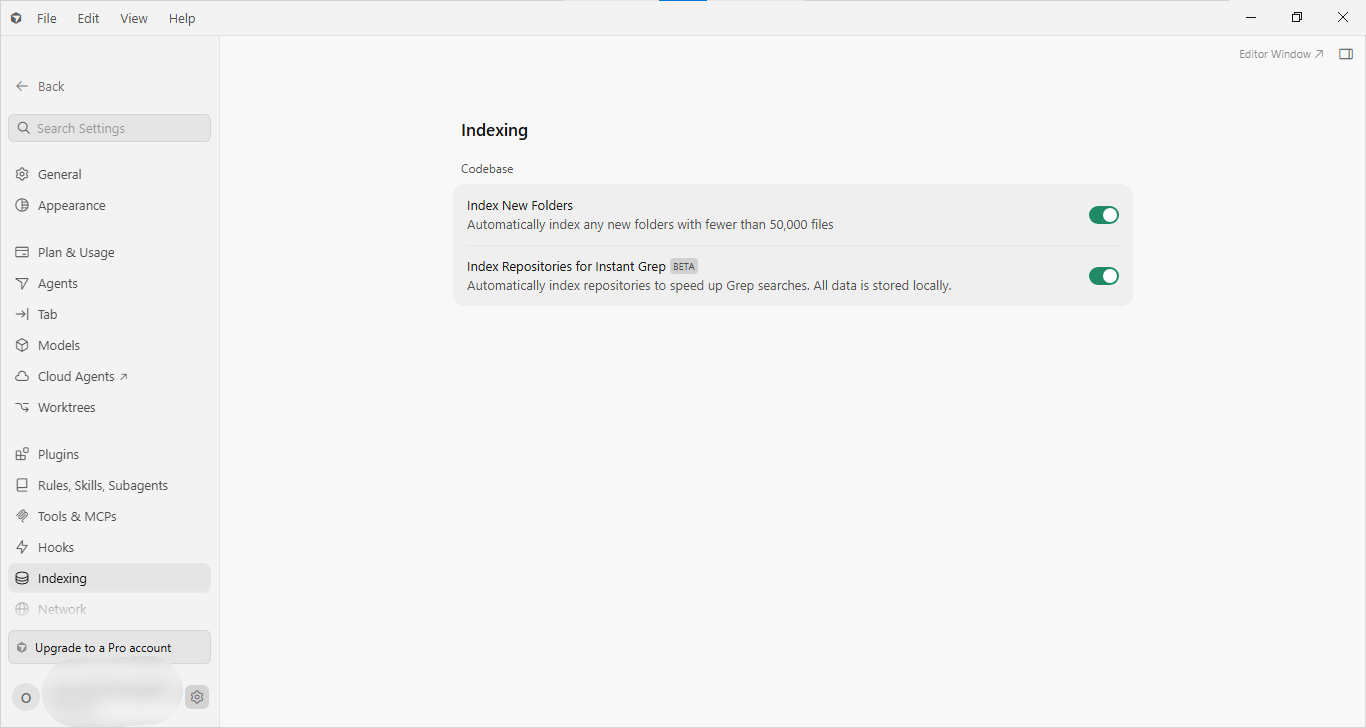Click Upgrade to a Pro account button
Screen dimensions: 1366x728
point(109,647)
